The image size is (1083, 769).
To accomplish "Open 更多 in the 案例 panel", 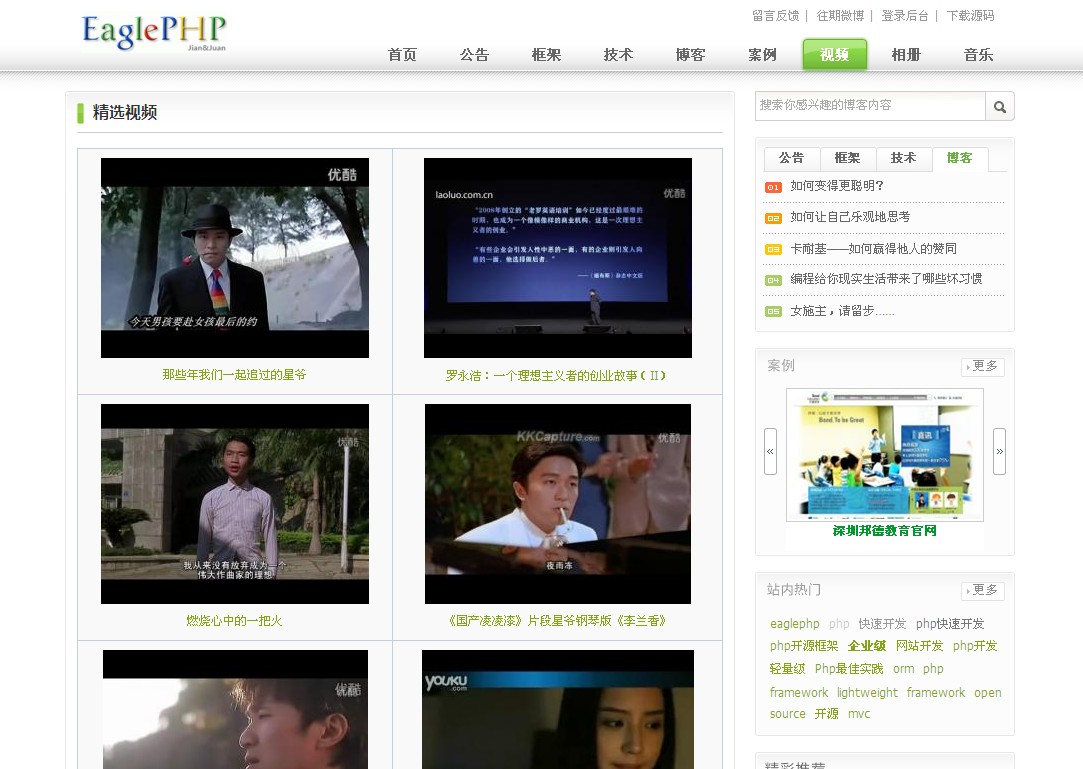I will click(x=983, y=366).
